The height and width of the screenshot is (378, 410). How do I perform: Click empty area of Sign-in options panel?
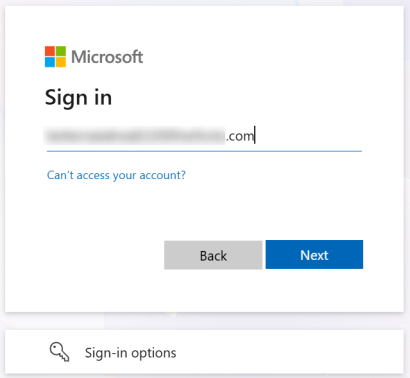click(287, 352)
